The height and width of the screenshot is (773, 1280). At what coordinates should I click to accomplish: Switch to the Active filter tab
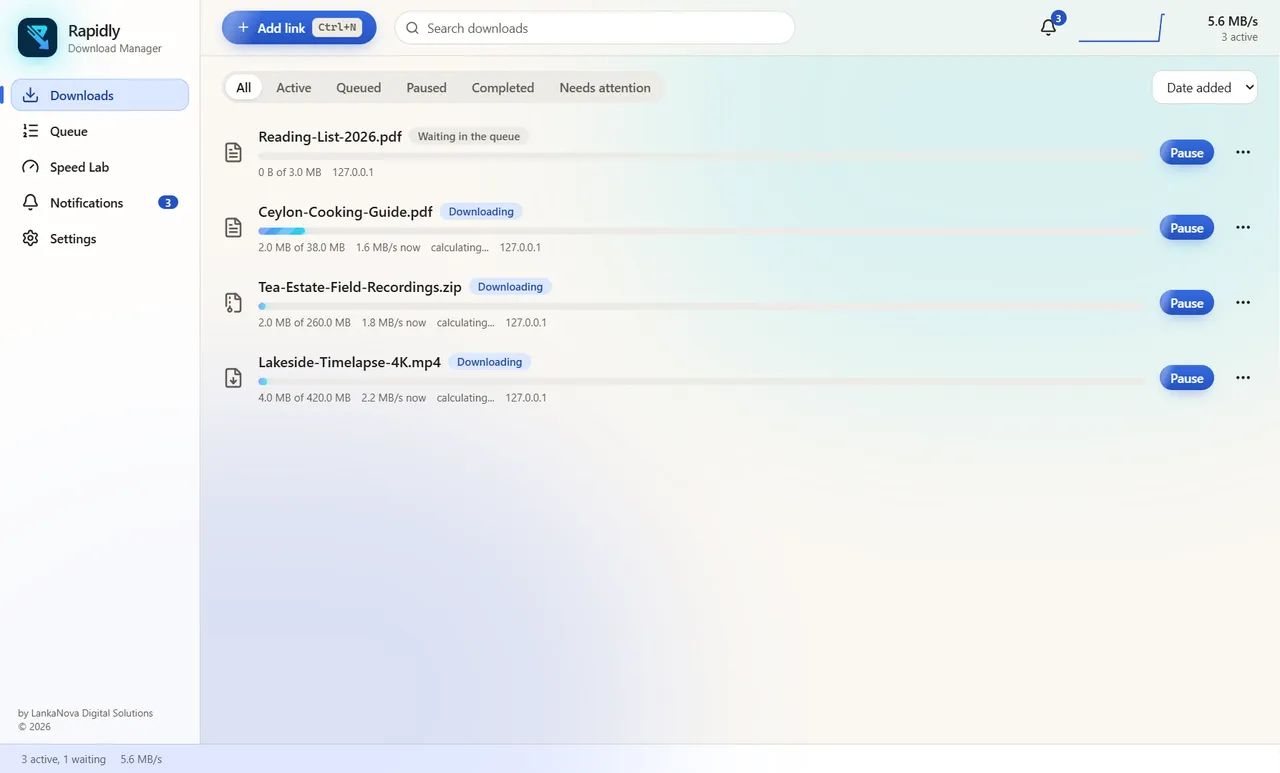coord(294,88)
